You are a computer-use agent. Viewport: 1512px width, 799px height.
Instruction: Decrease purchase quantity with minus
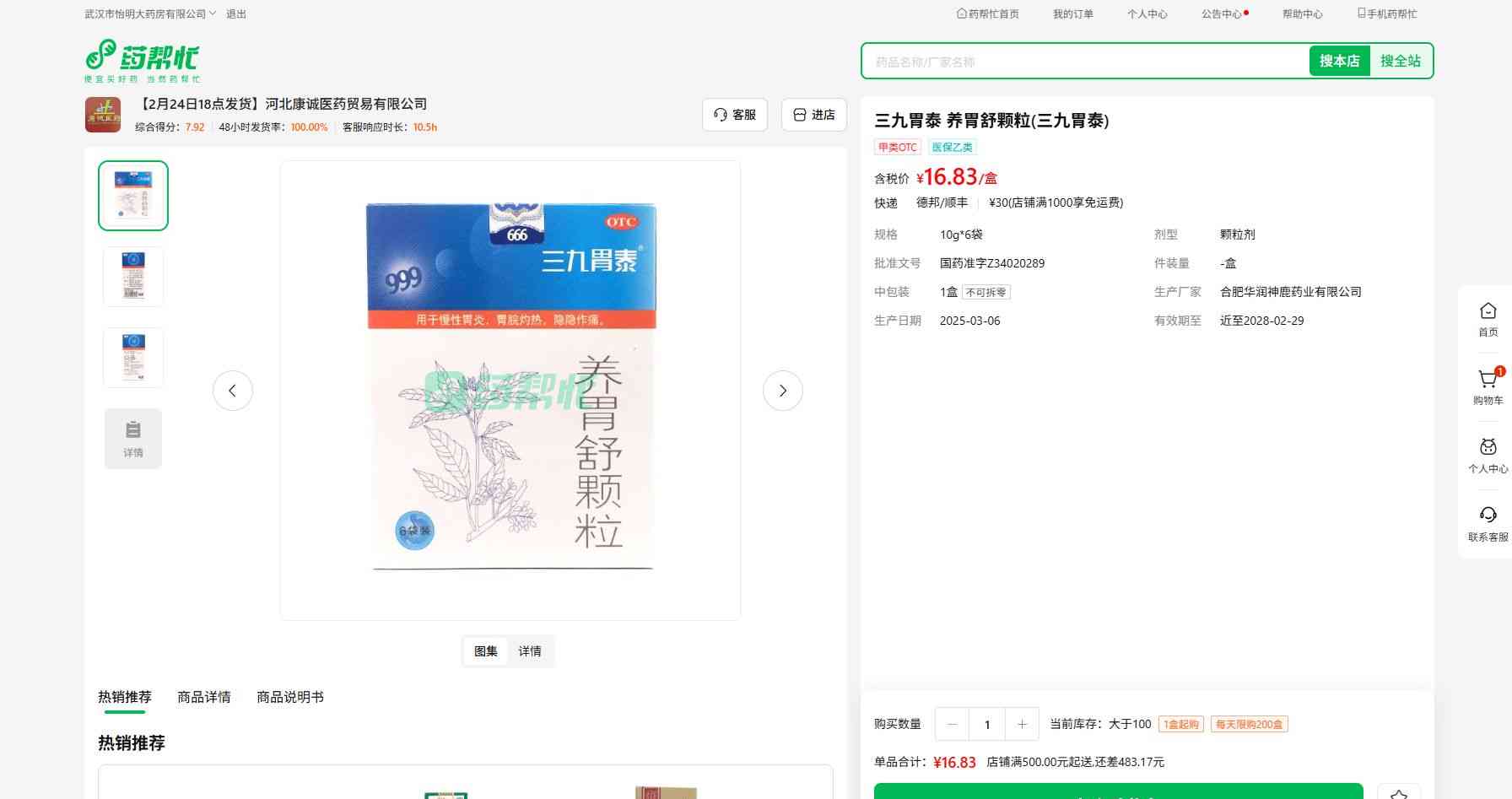coord(952,724)
